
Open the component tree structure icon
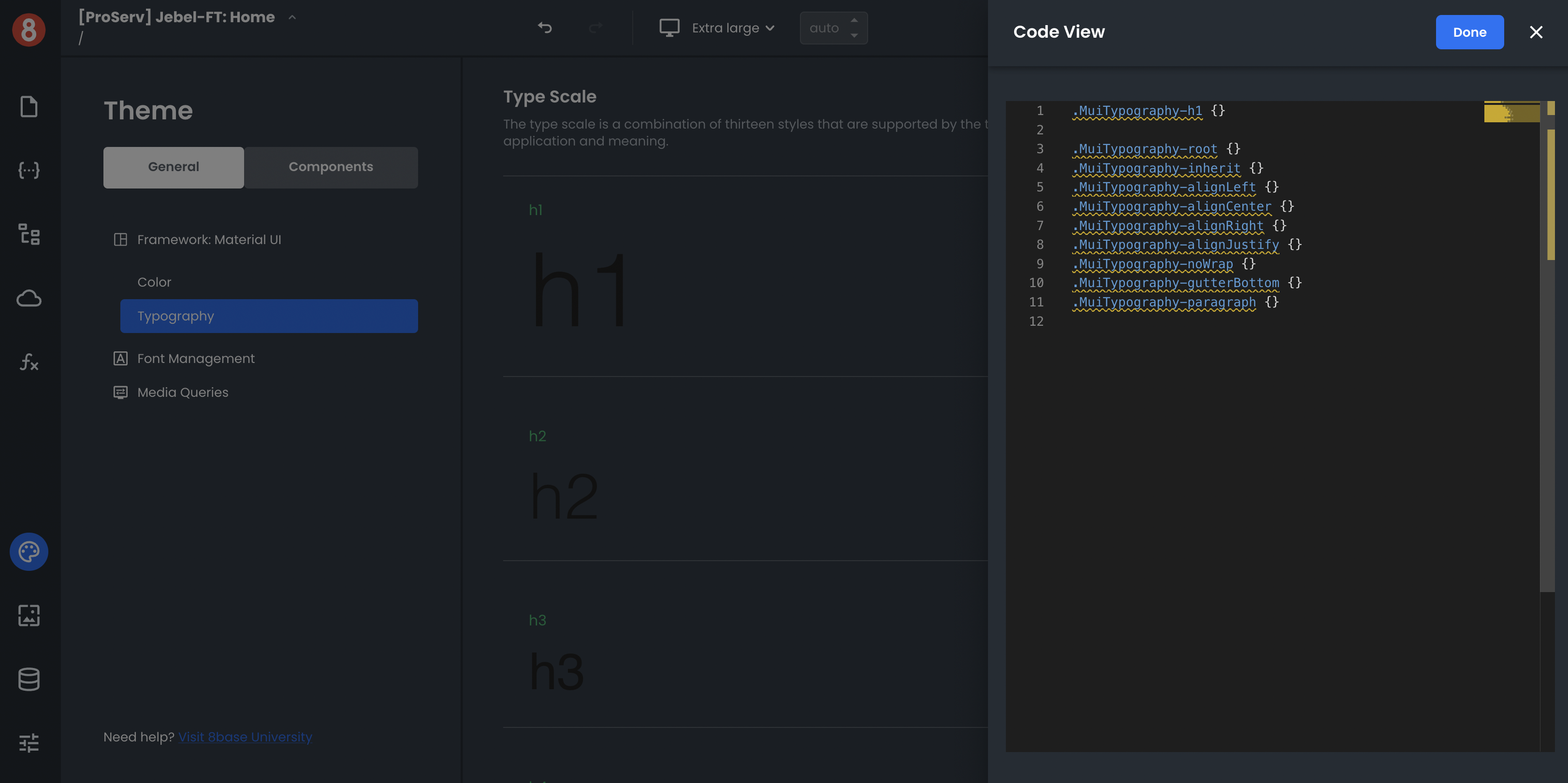point(29,234)
